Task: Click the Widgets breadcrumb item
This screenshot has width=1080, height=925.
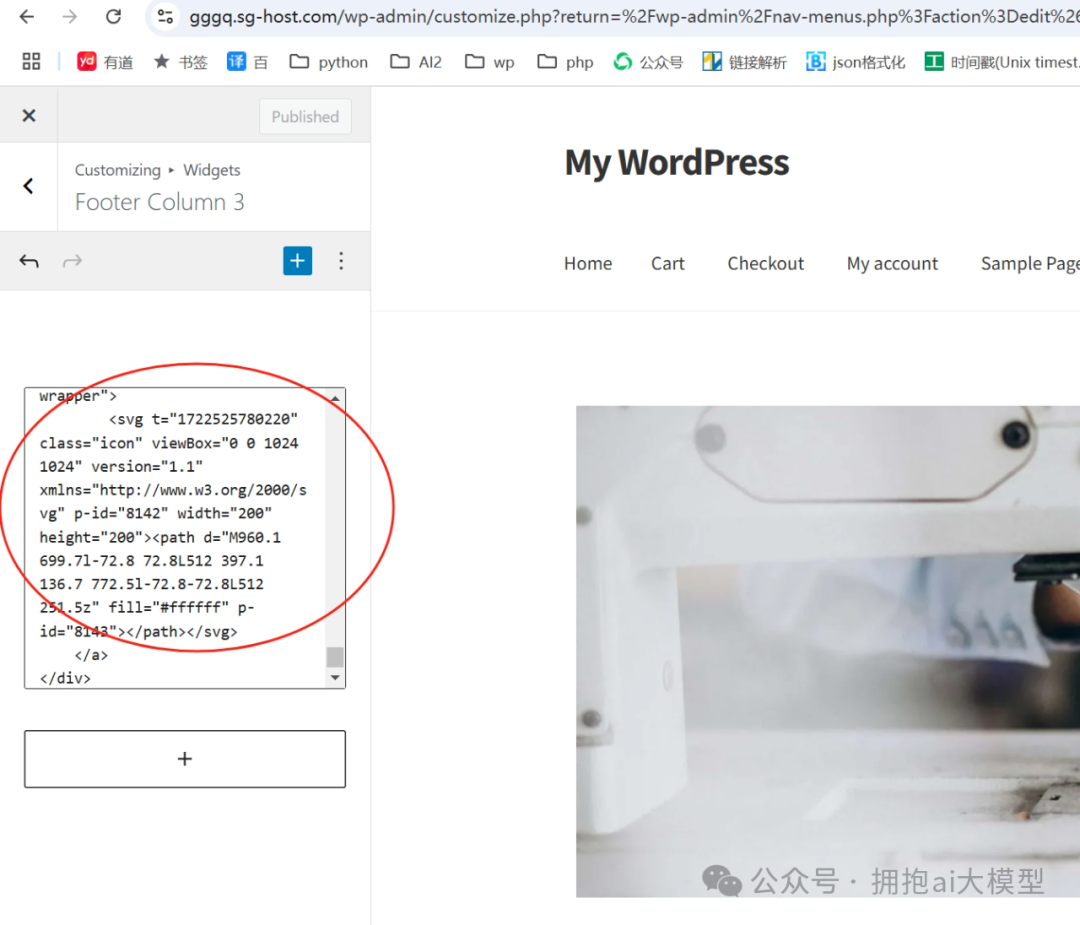Action: click(211, 170)
